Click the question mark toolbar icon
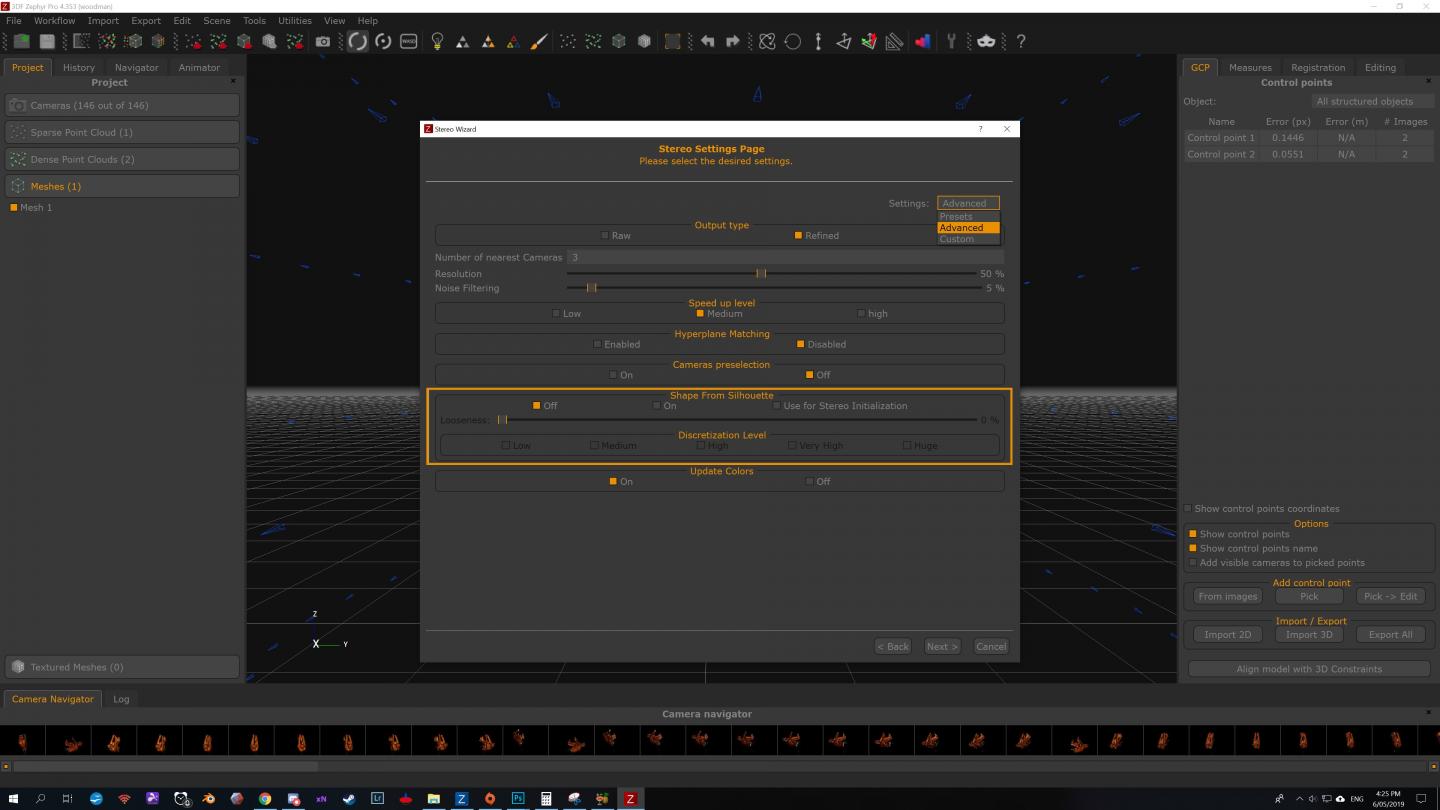This screenshot has width=1440, height=810. (1021, 42)
